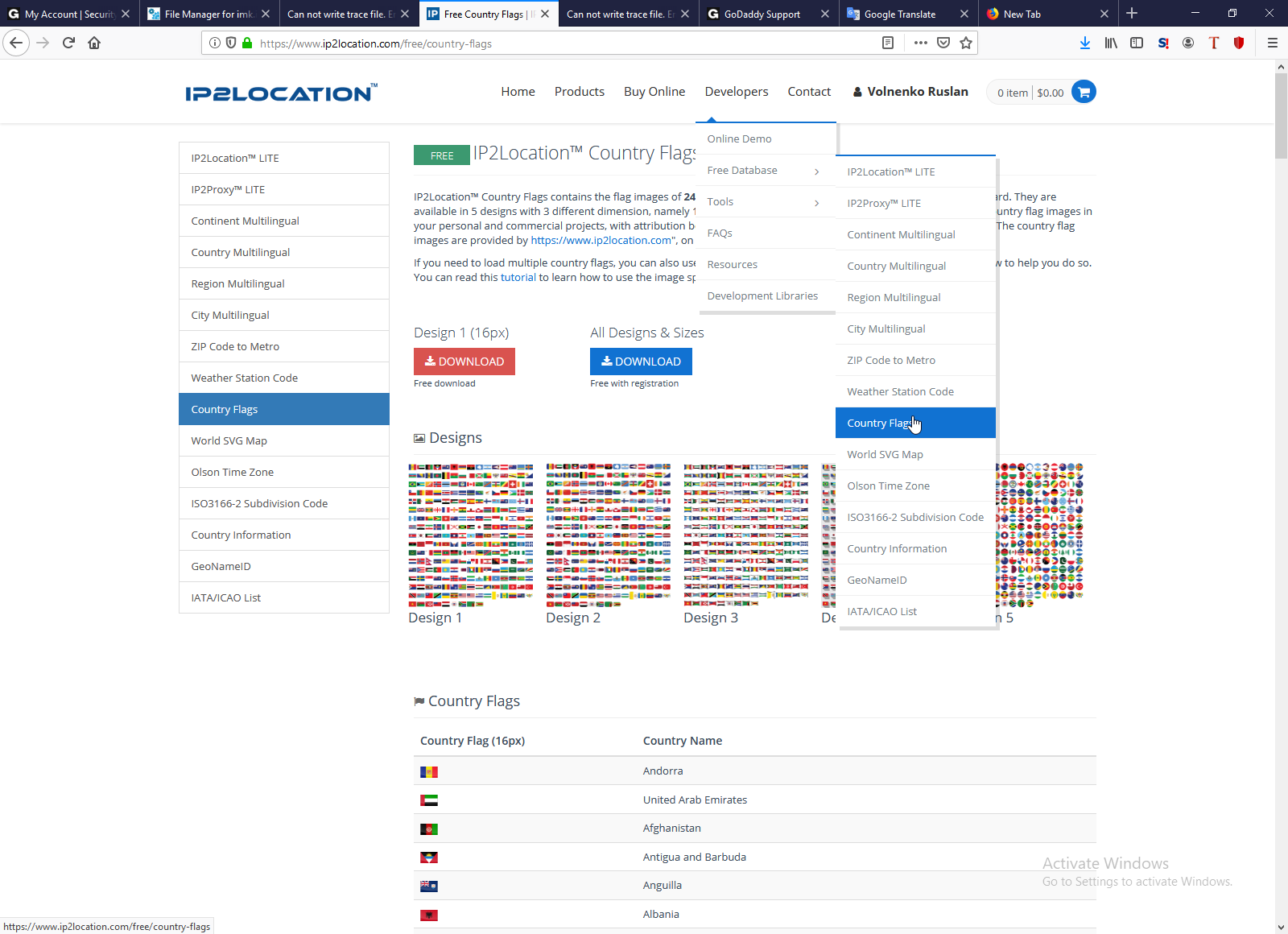Open Firefox hamburger menu
Viewport: 1288px width, 934px height.
coord(1273,43)
